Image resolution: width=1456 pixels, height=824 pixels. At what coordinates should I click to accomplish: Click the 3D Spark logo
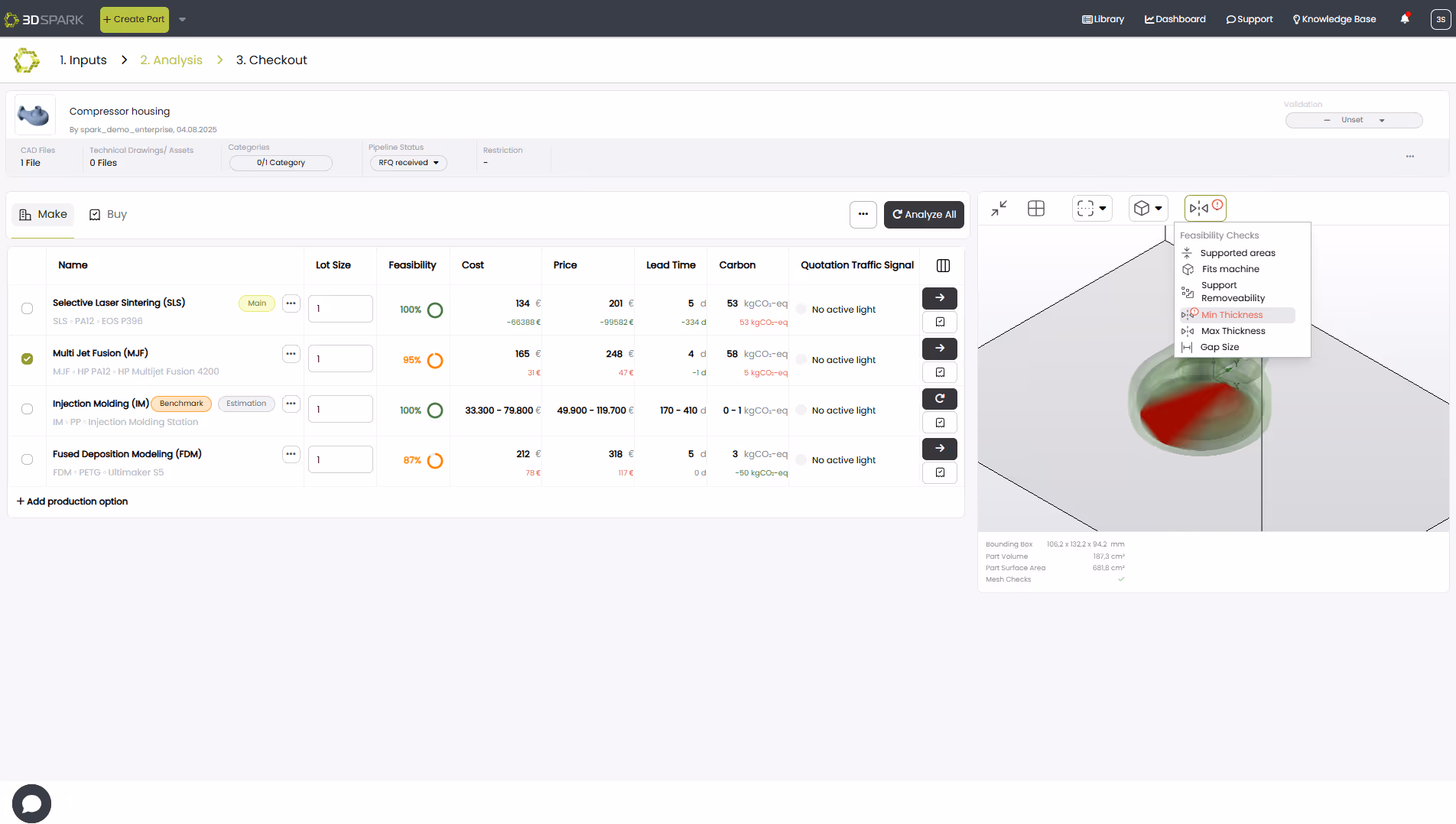[x=44, y=19]
